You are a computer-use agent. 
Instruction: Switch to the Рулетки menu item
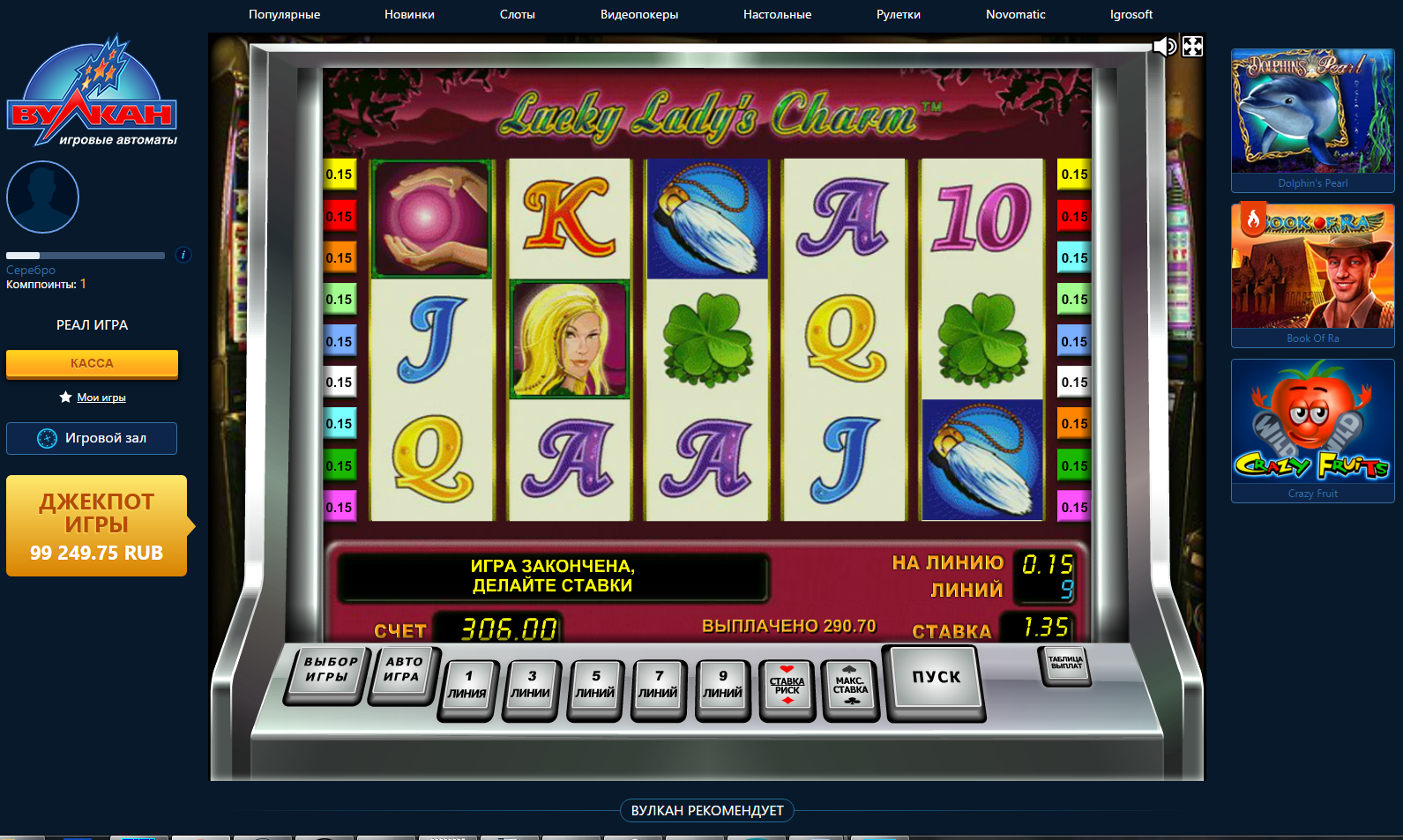(x=898, y=14)
